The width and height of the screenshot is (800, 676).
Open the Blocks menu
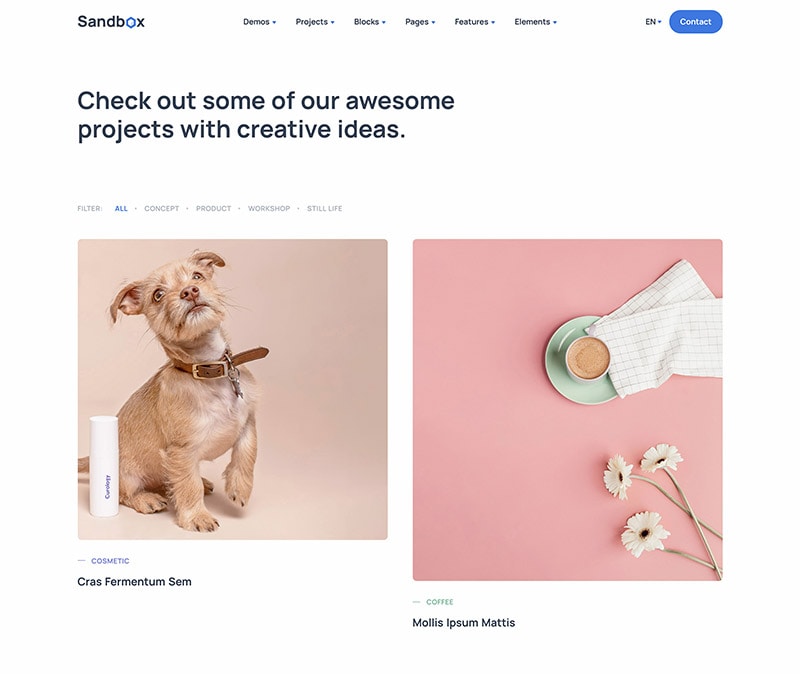click(369, 22)
